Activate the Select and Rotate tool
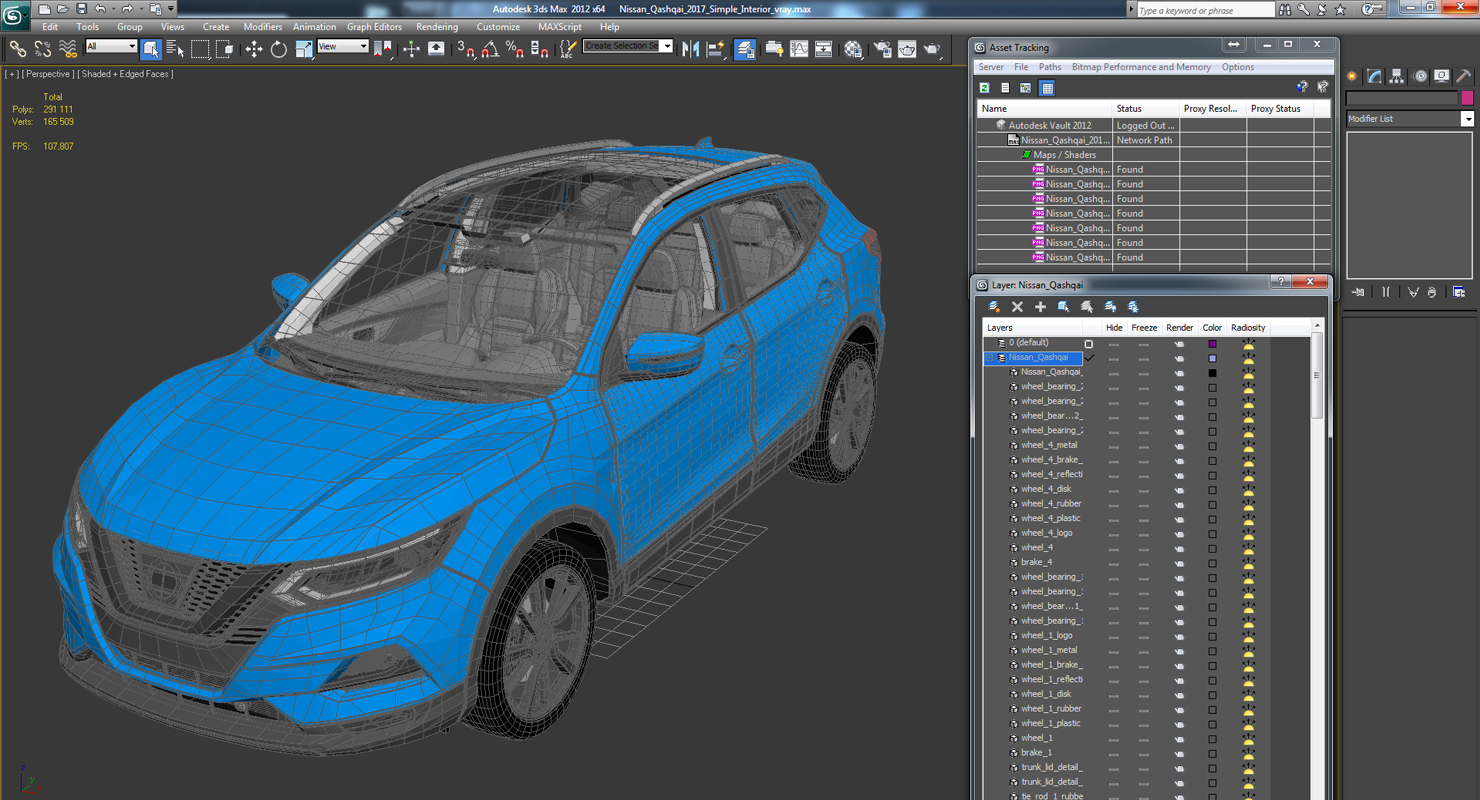The height and width of the screenshot is (800, 1480). (x=279, y=48)
